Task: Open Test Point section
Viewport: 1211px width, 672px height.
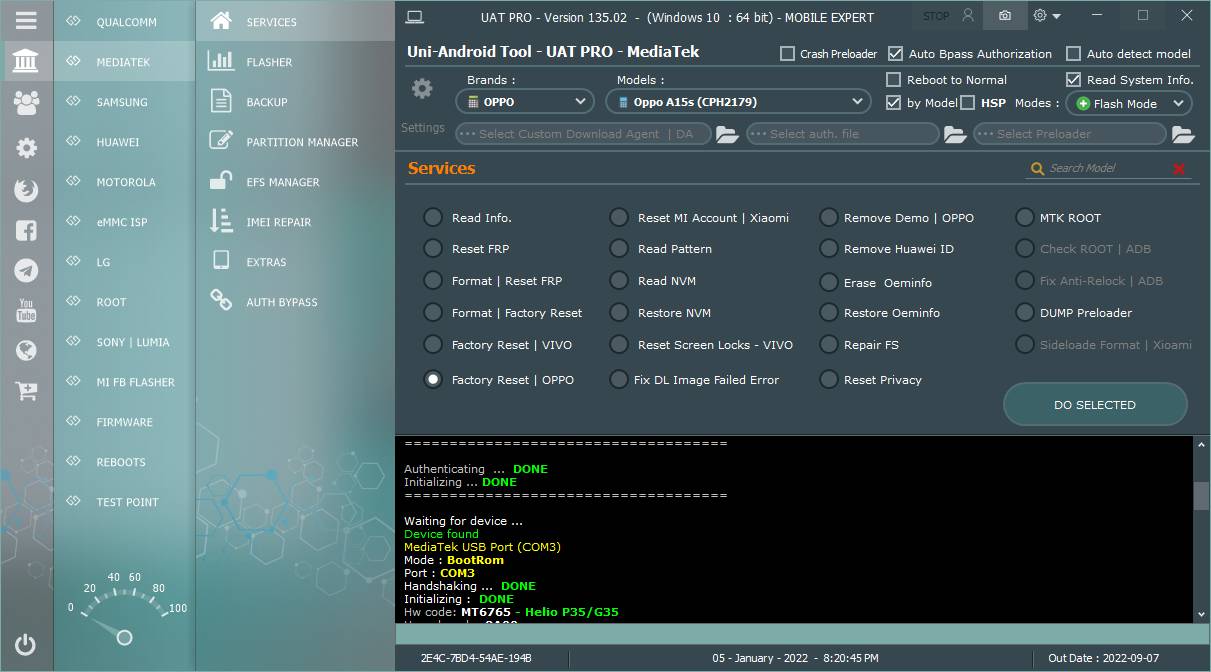Action: [124, 502]
